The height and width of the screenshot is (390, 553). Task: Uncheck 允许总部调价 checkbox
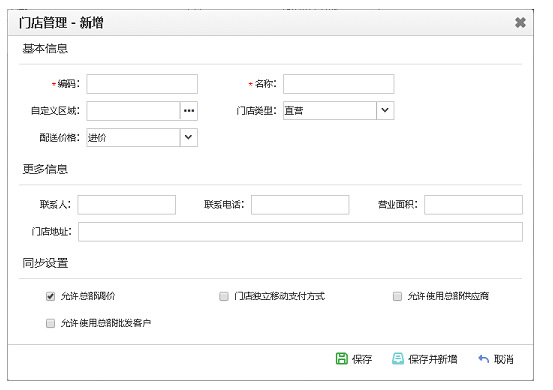50,296
